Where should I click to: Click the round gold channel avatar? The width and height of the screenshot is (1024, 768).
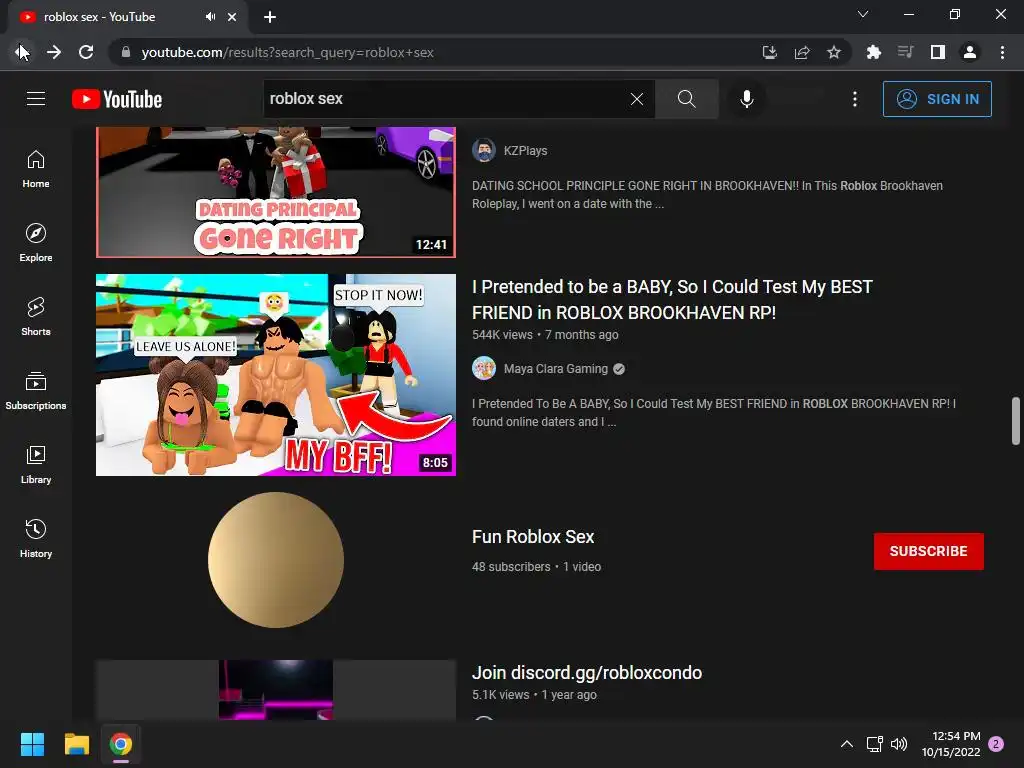[x=276, y=560]
